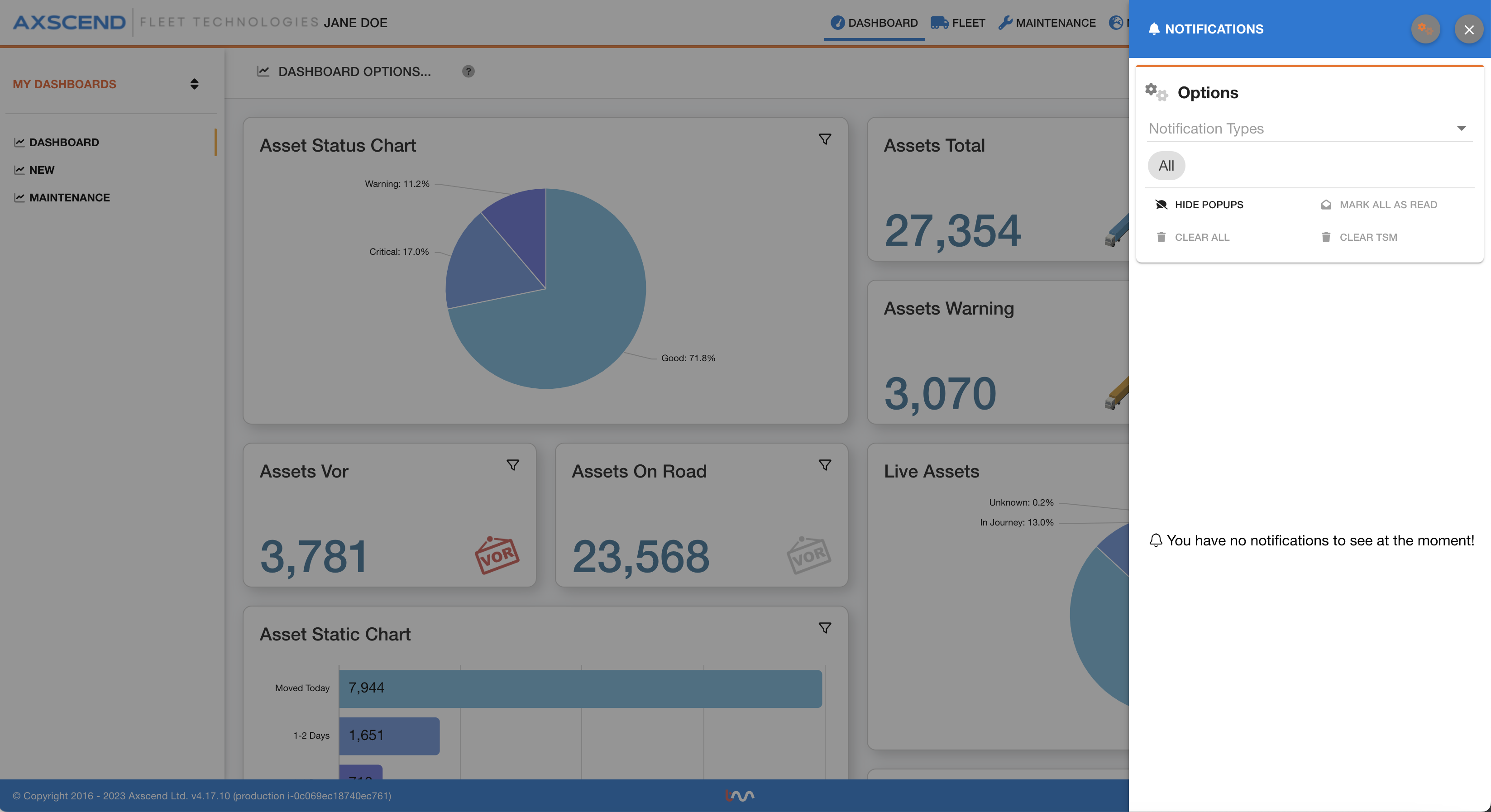The image size is (1491, 812).
Task: Click the help question mark icon
Action: tap(468, 71)
